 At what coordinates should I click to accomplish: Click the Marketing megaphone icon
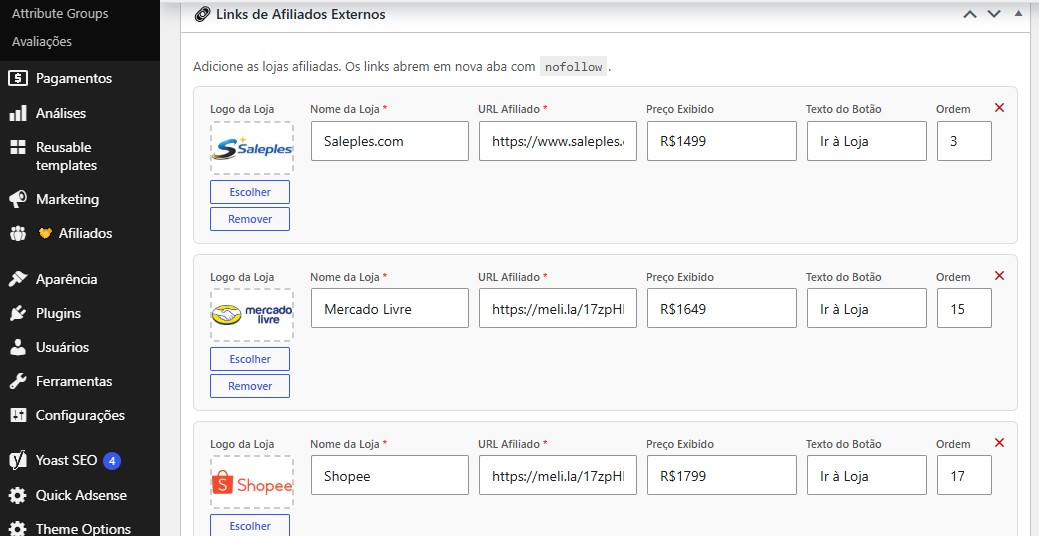click(x=18, y=199)
